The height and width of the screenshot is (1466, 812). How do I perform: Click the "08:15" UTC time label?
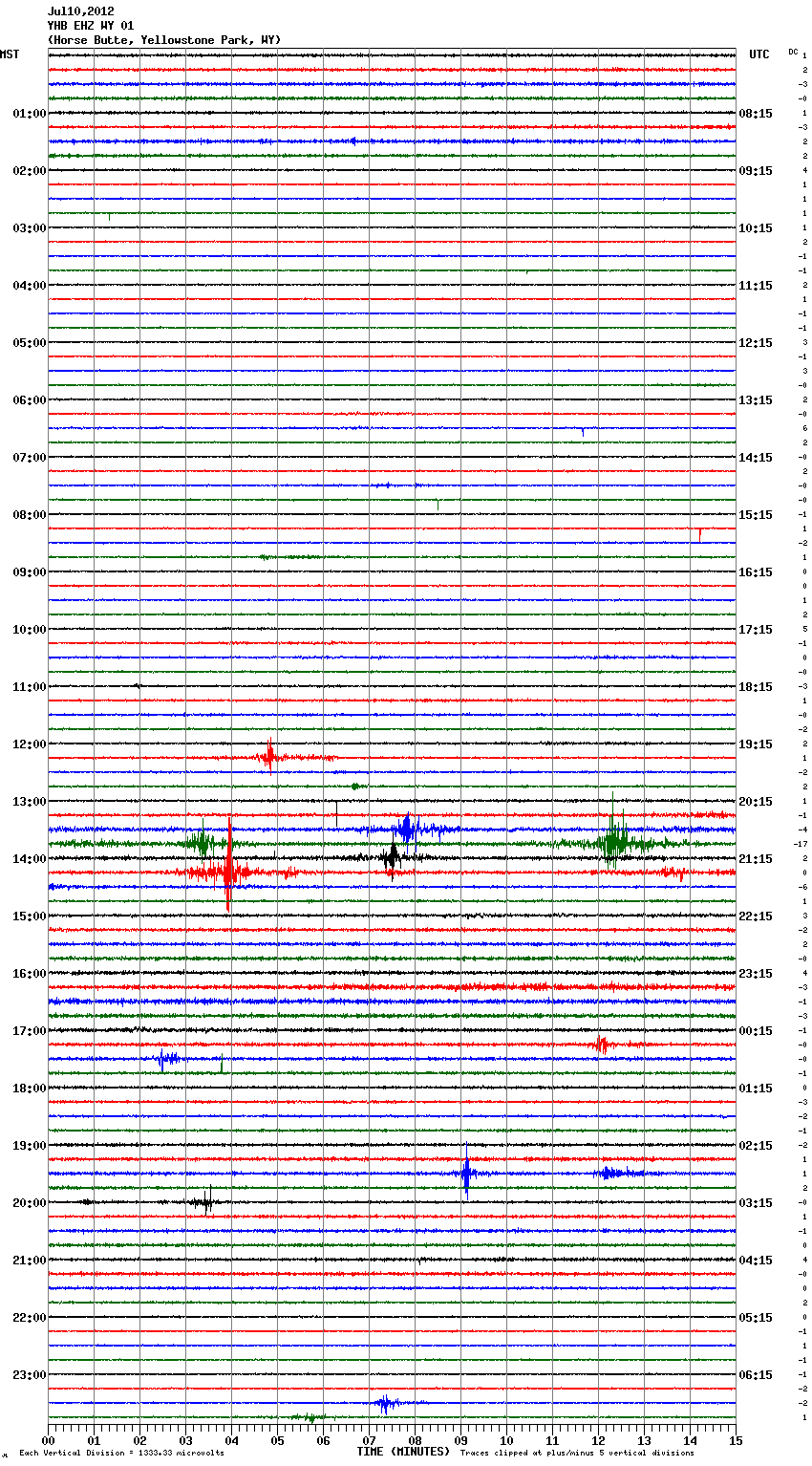coord(756,114)
